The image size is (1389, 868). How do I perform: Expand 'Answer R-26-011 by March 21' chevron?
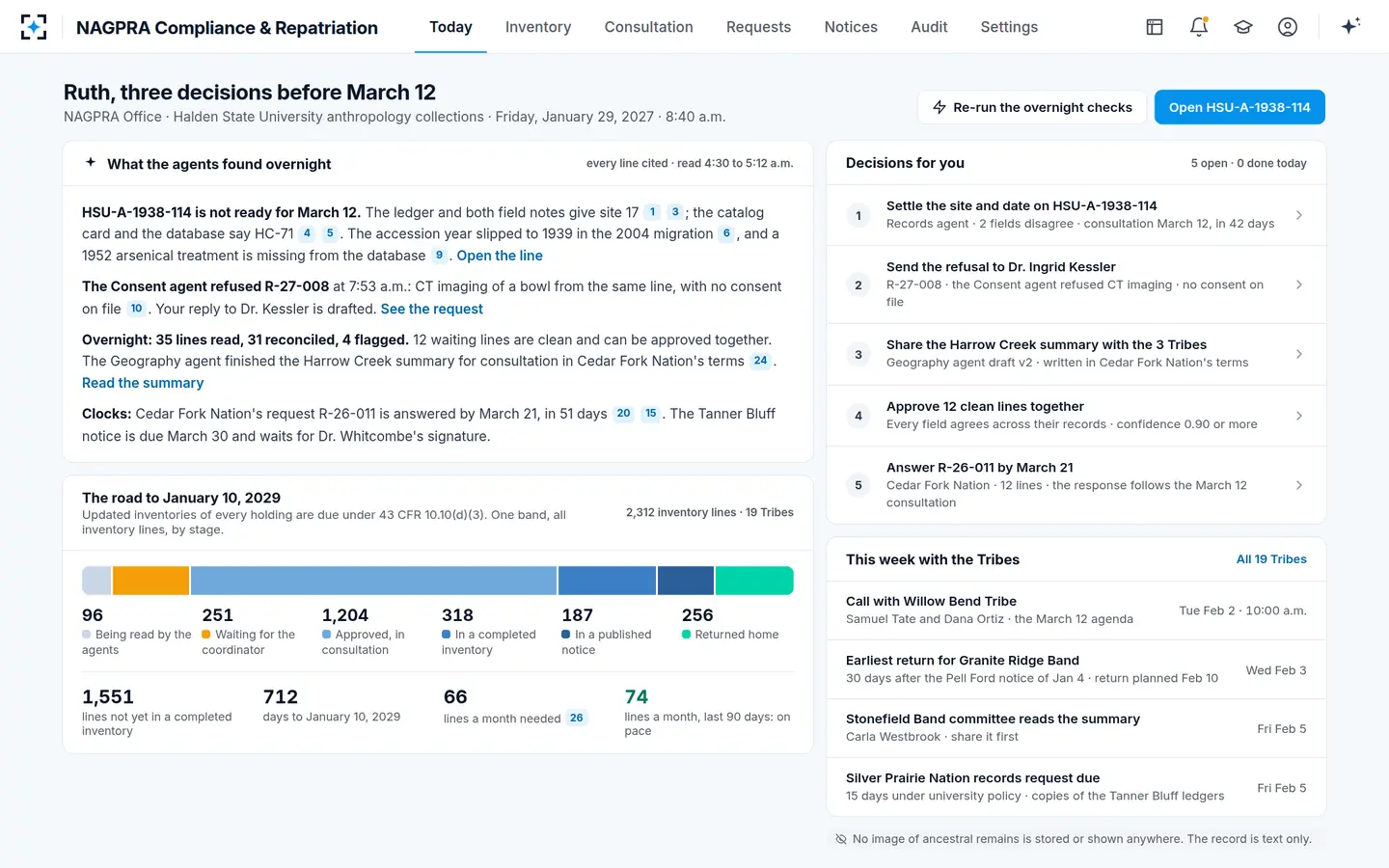(1299, 485)
